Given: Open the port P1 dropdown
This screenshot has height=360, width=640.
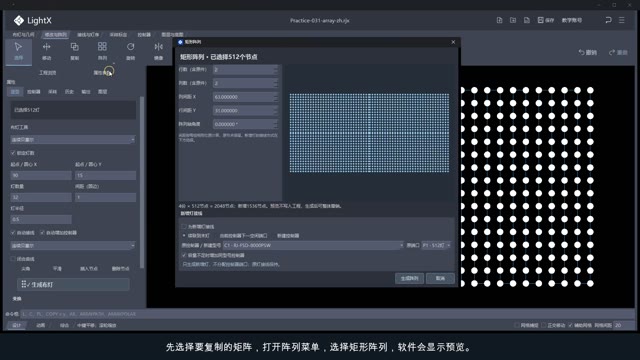Looking at the screenshot, I should [436, 245].
